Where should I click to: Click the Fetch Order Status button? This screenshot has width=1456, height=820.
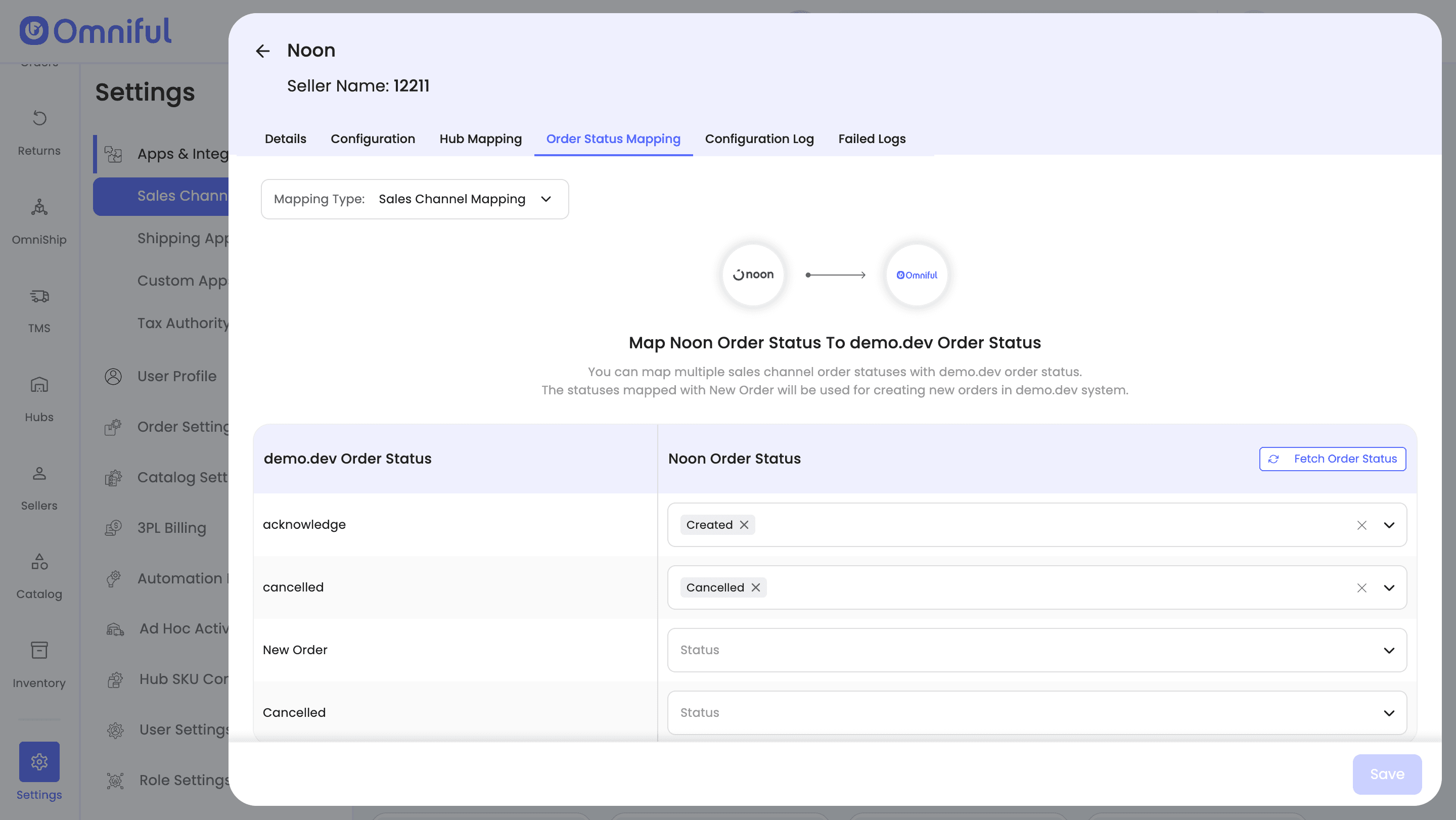tap(1332, 459)
